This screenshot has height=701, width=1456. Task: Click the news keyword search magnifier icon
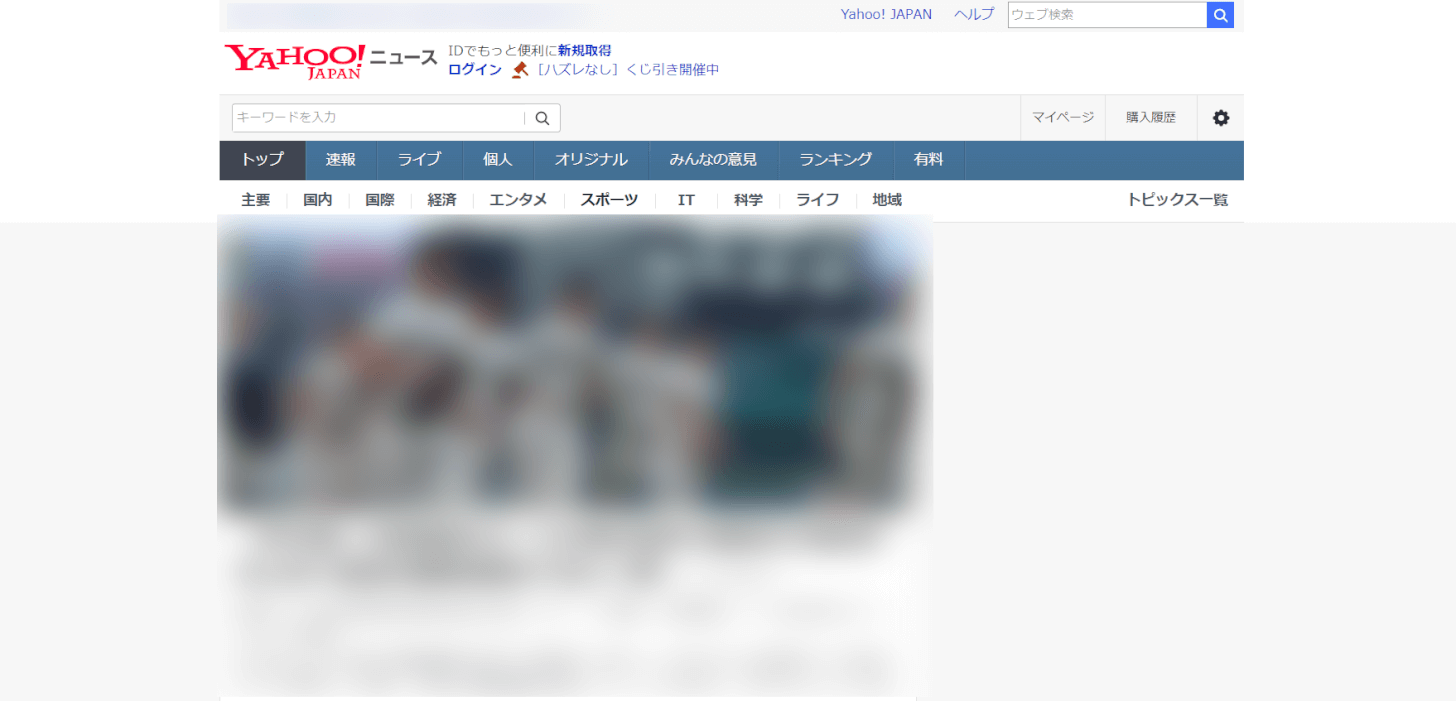tap(542, 118)
